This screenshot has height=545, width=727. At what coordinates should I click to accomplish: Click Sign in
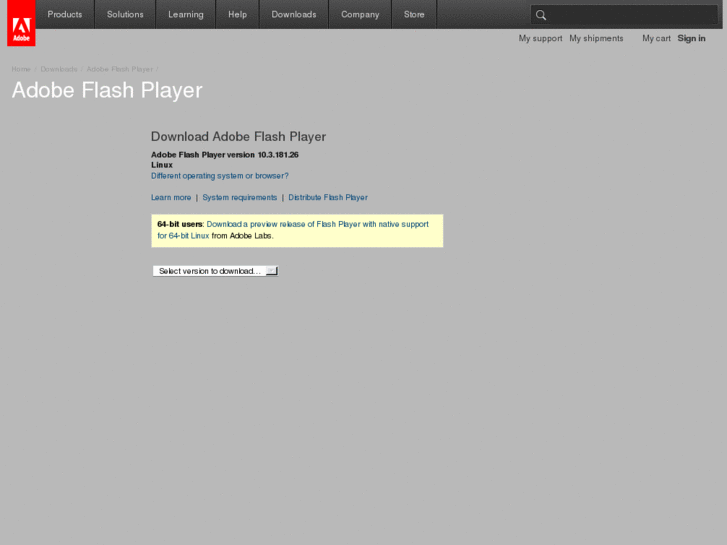pyautogui.click(x=691, y=38)
